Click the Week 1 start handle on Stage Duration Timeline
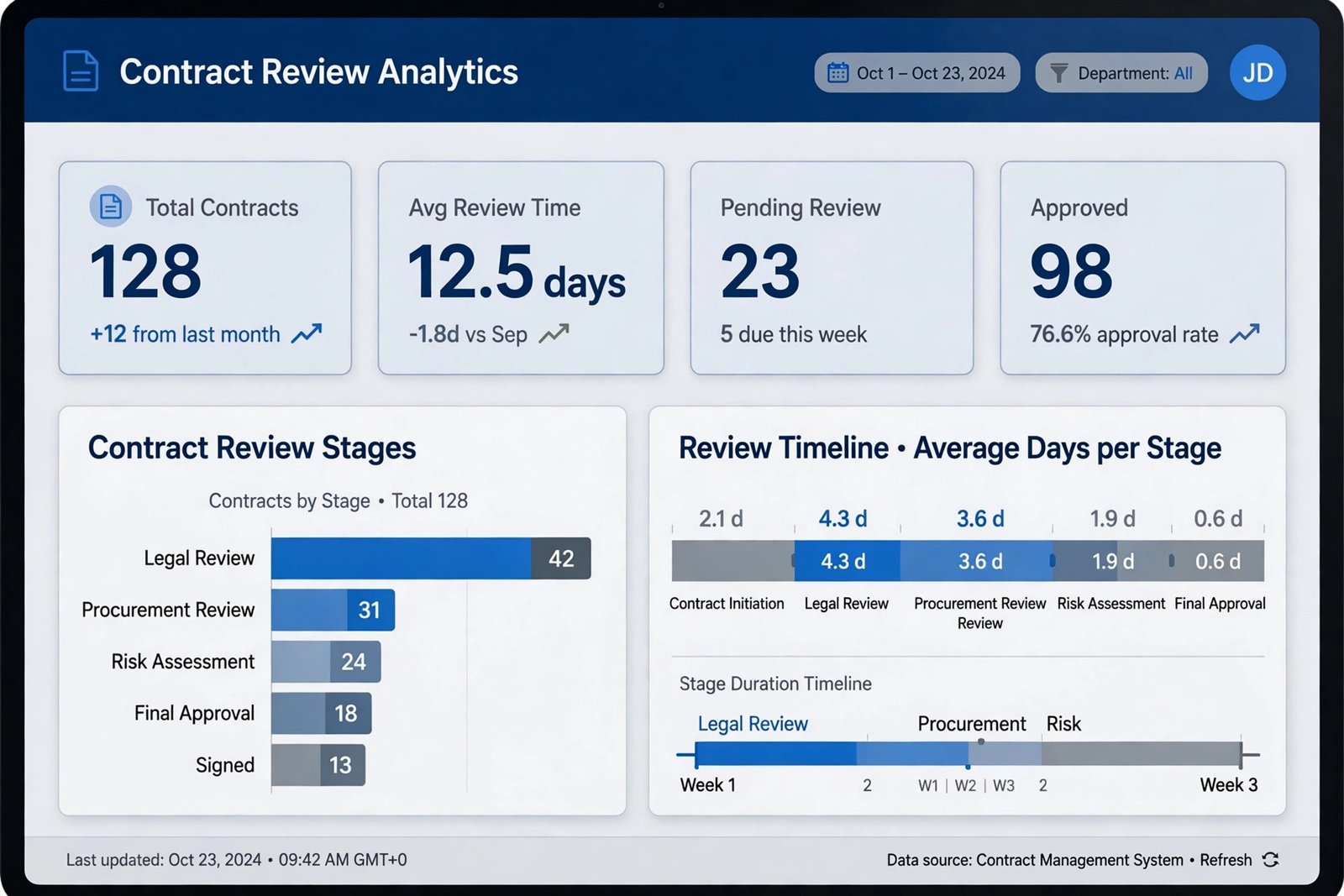The height and width of the screenshot is (896, 1344). pyautogui.click(x=696, y=755)
